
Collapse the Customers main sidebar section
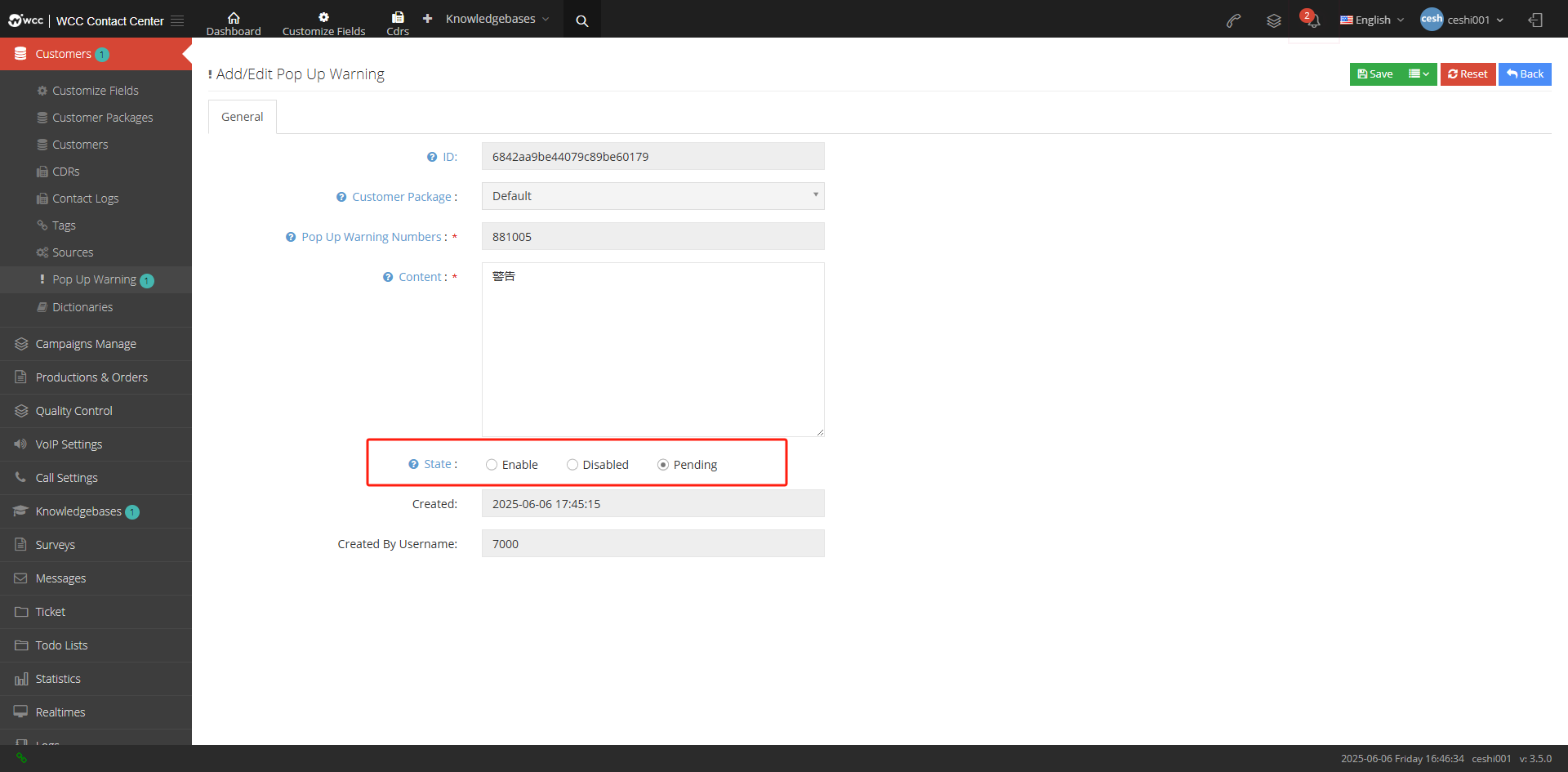[x=96, y=54]
